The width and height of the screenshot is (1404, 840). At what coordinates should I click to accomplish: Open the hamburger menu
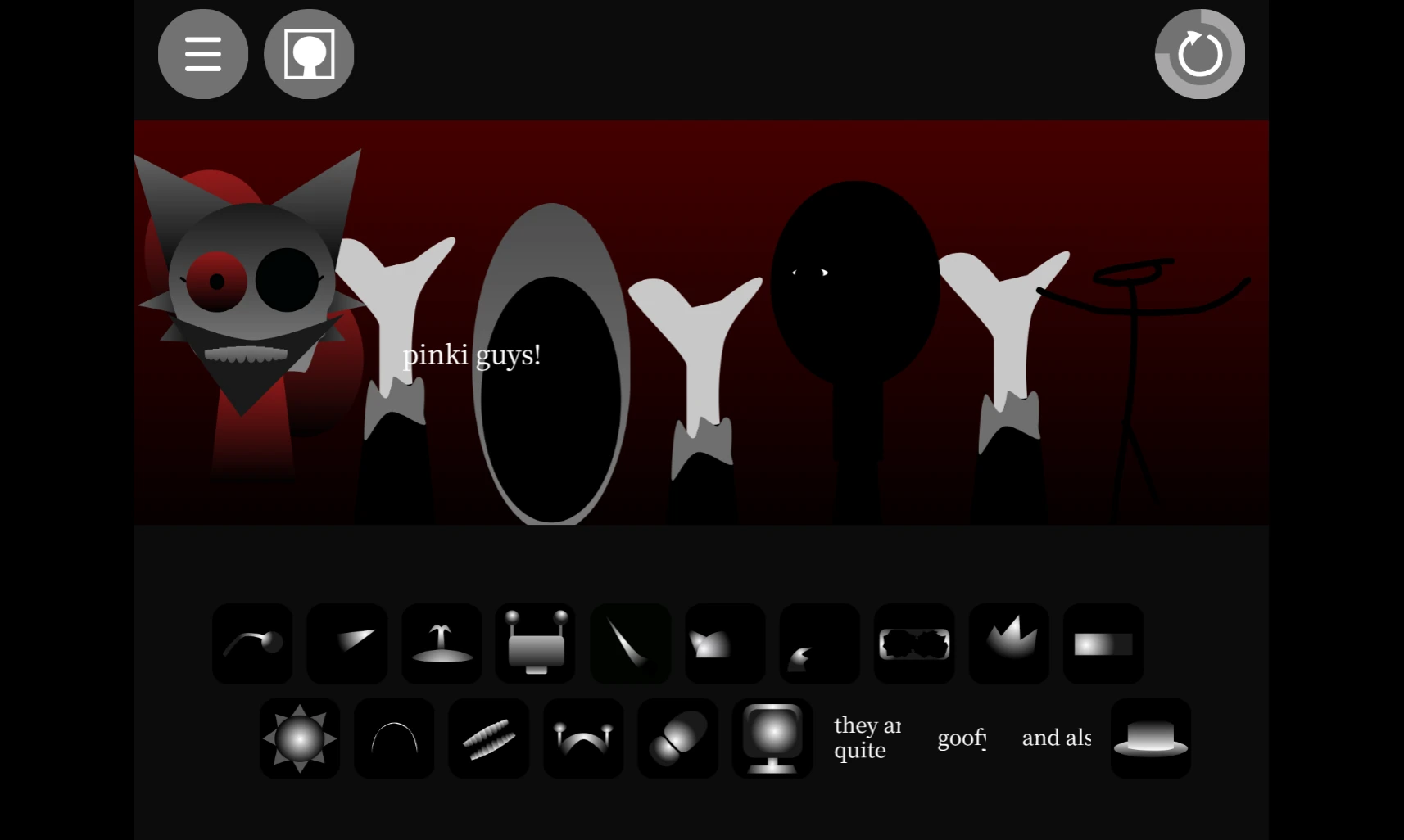pyautogui.click(x=202, y=54)
